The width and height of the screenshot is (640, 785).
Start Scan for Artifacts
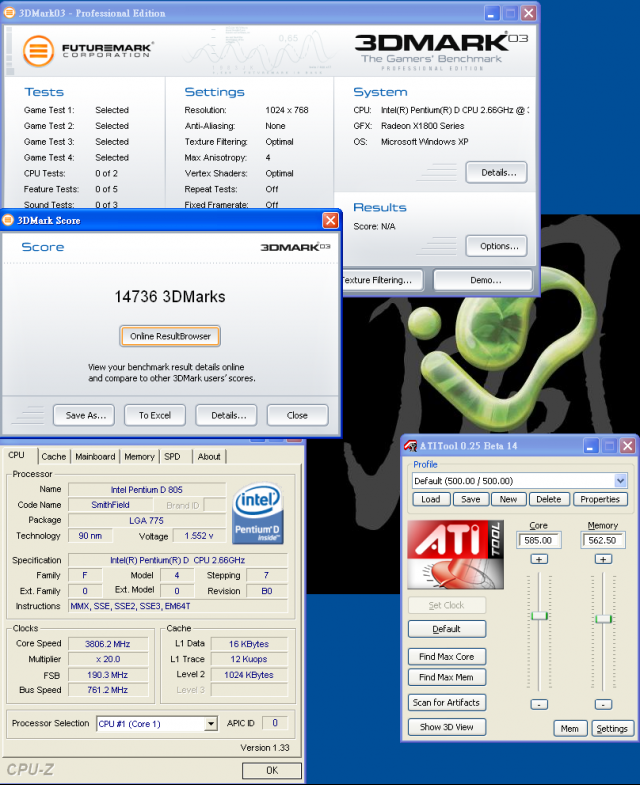[x=447, y=702]
